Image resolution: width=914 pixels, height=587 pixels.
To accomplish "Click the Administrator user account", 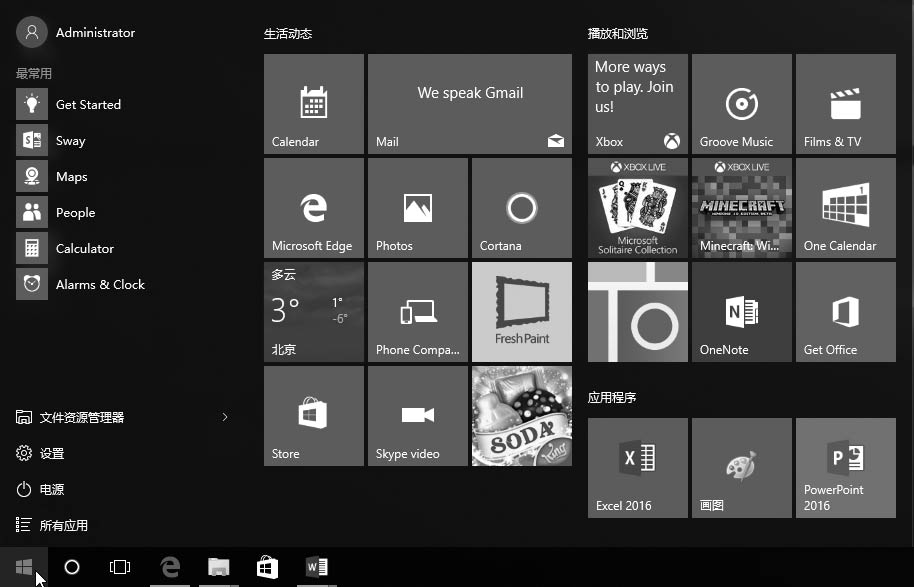I will click(78, 32).
